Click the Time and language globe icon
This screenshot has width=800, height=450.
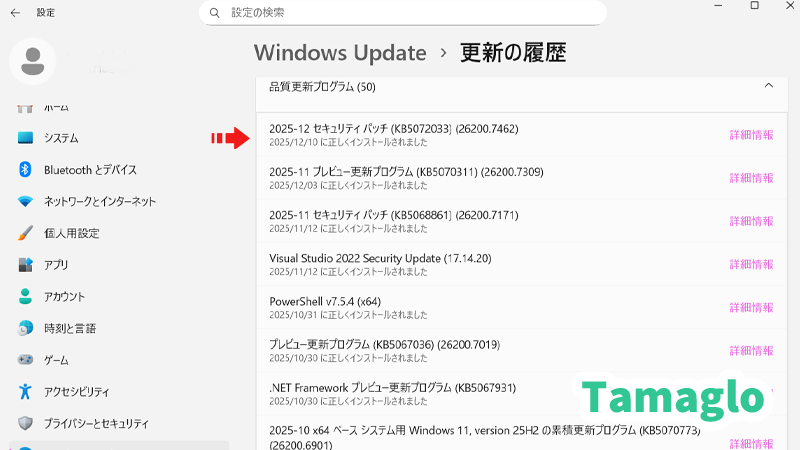pyautogui.click(x=26, y=328)
